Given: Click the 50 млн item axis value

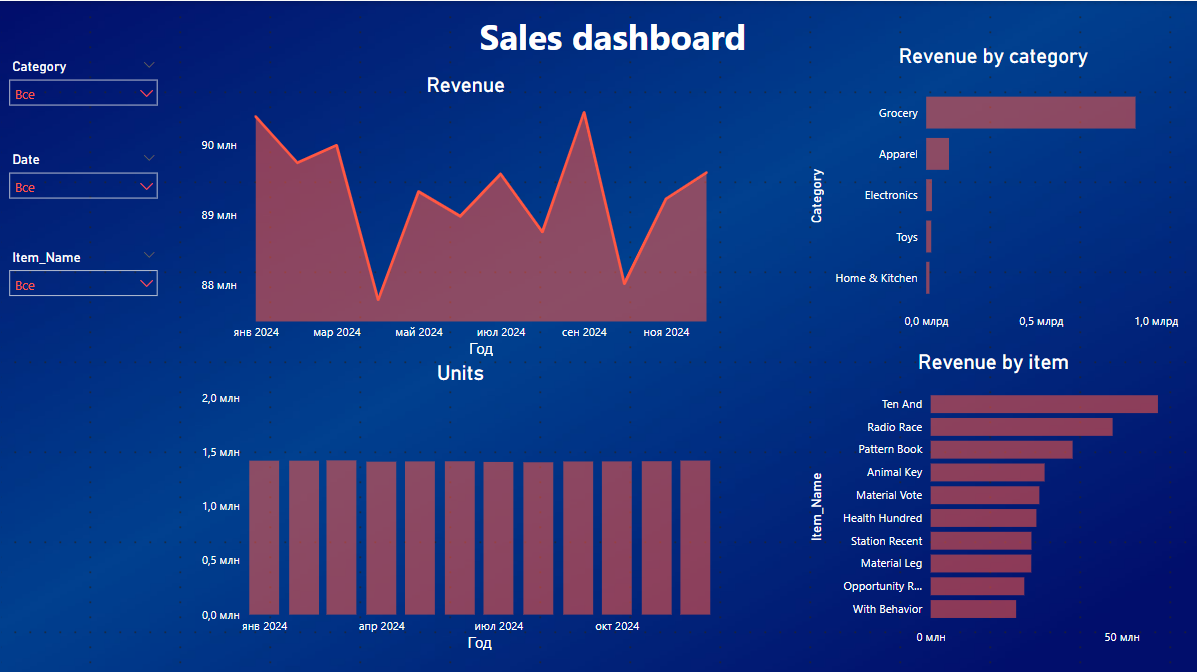Looking at the screenshot, I should (x=1121, y=637).
